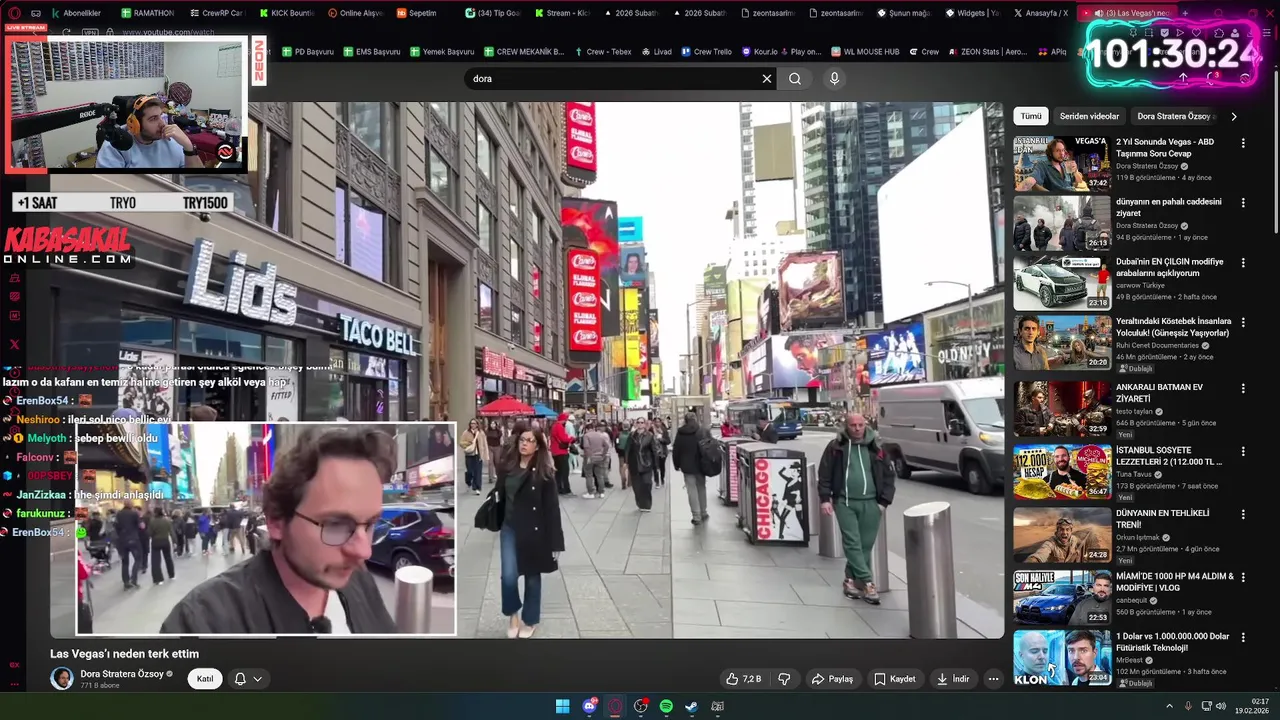Open the Paylaş share dialog
Image resolution: width=1280 pixels, height=720 pixels.
click(x=832, y=679)
